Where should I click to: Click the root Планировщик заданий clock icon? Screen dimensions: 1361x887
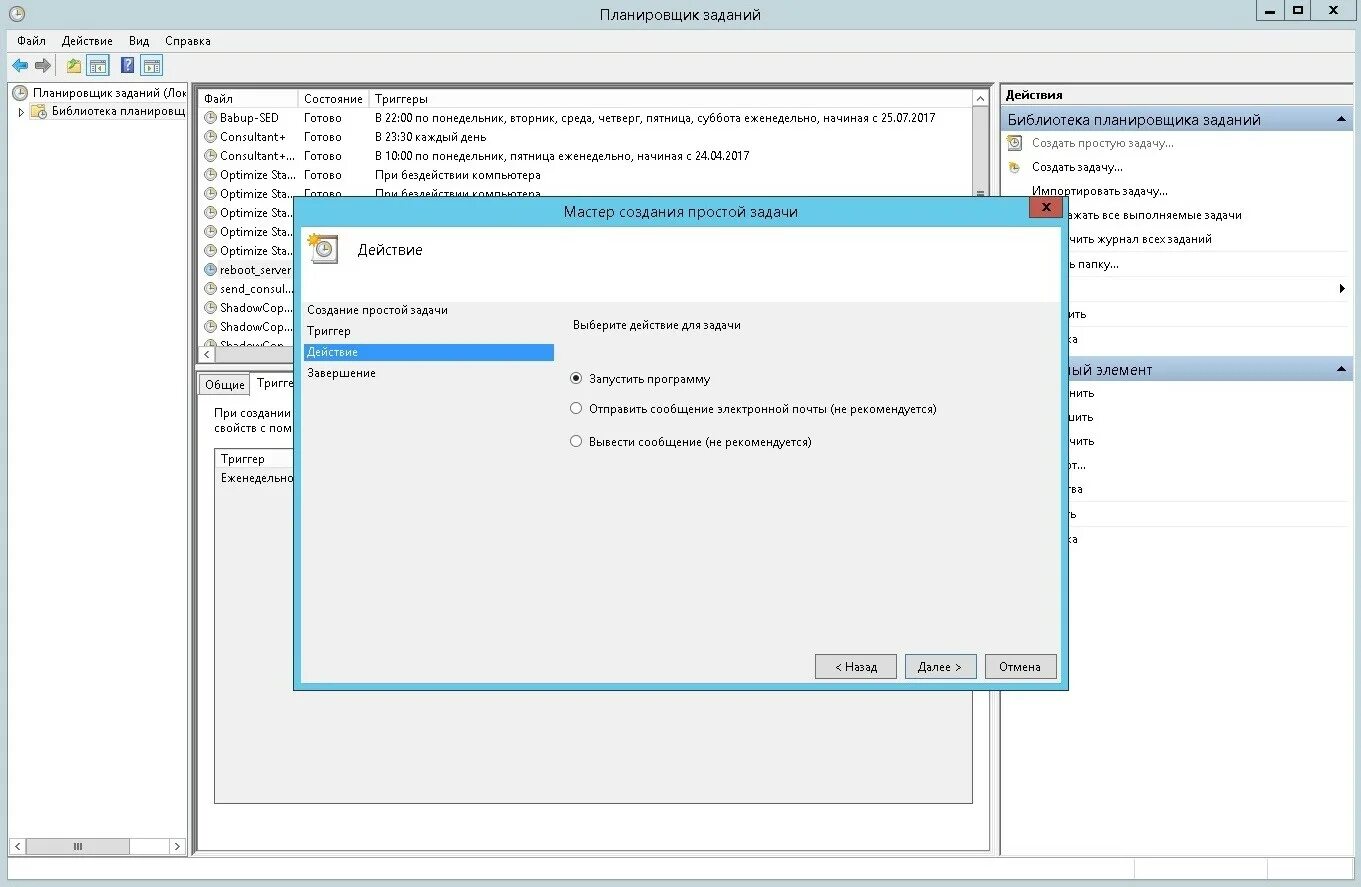pos(20,93)
